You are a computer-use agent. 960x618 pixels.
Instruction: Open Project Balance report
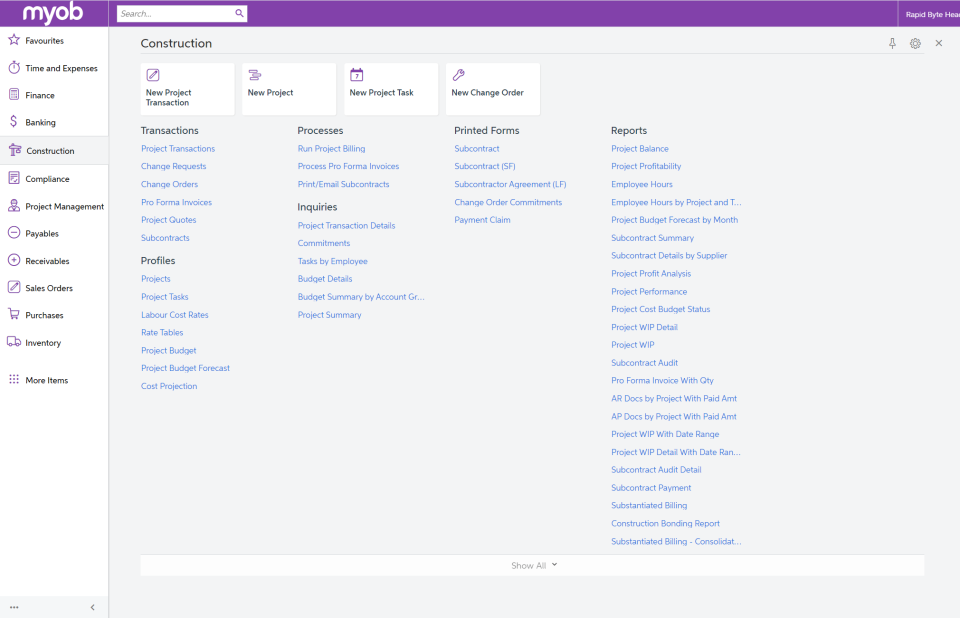640,149
